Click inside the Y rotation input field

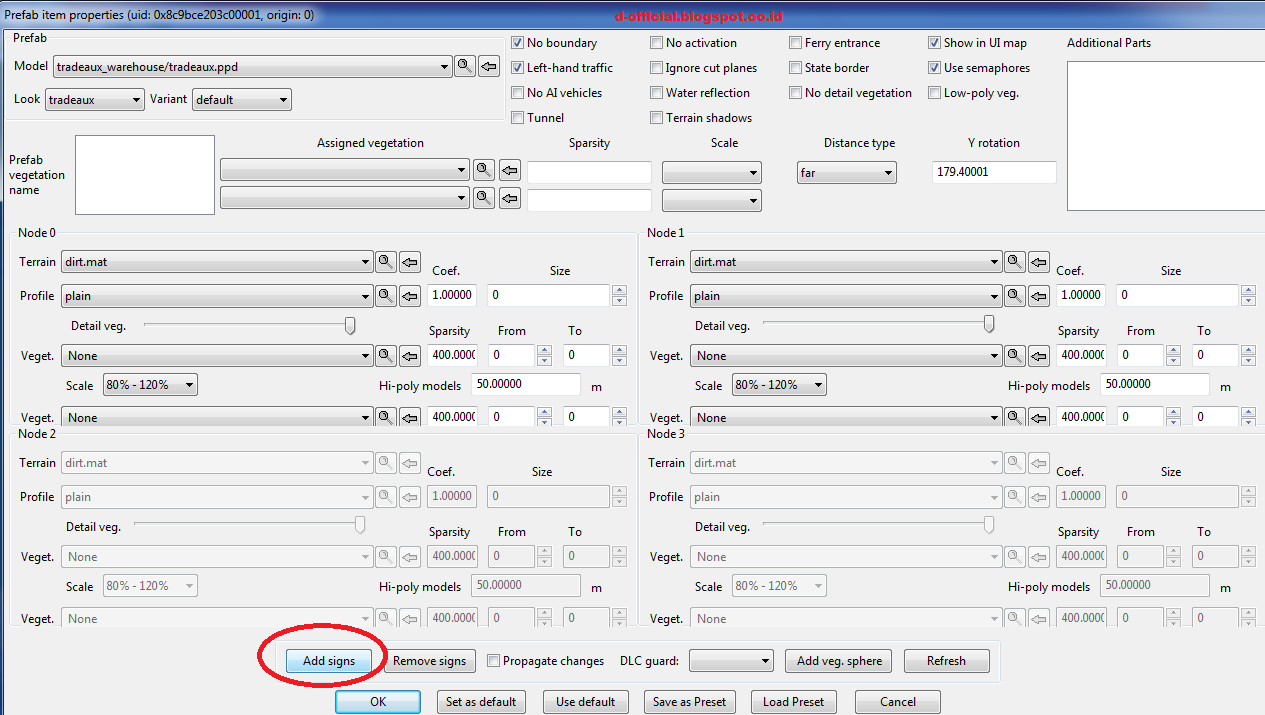pyautogui.click(x=993, y=172)
